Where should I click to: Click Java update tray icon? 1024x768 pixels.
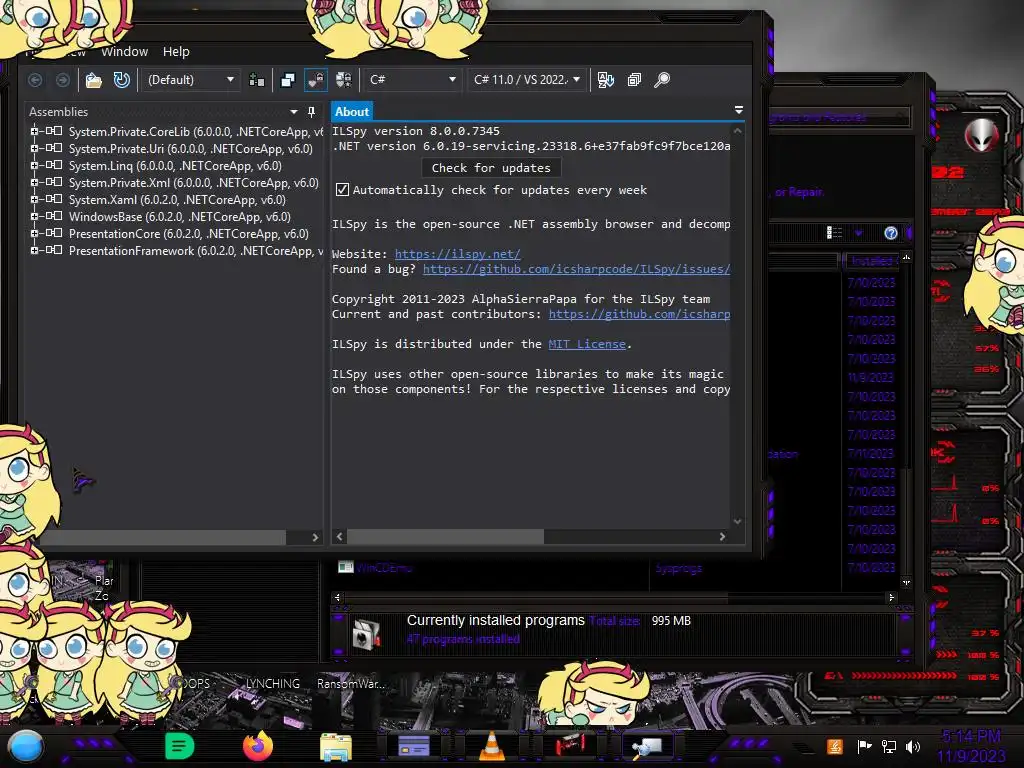(835, 746)
